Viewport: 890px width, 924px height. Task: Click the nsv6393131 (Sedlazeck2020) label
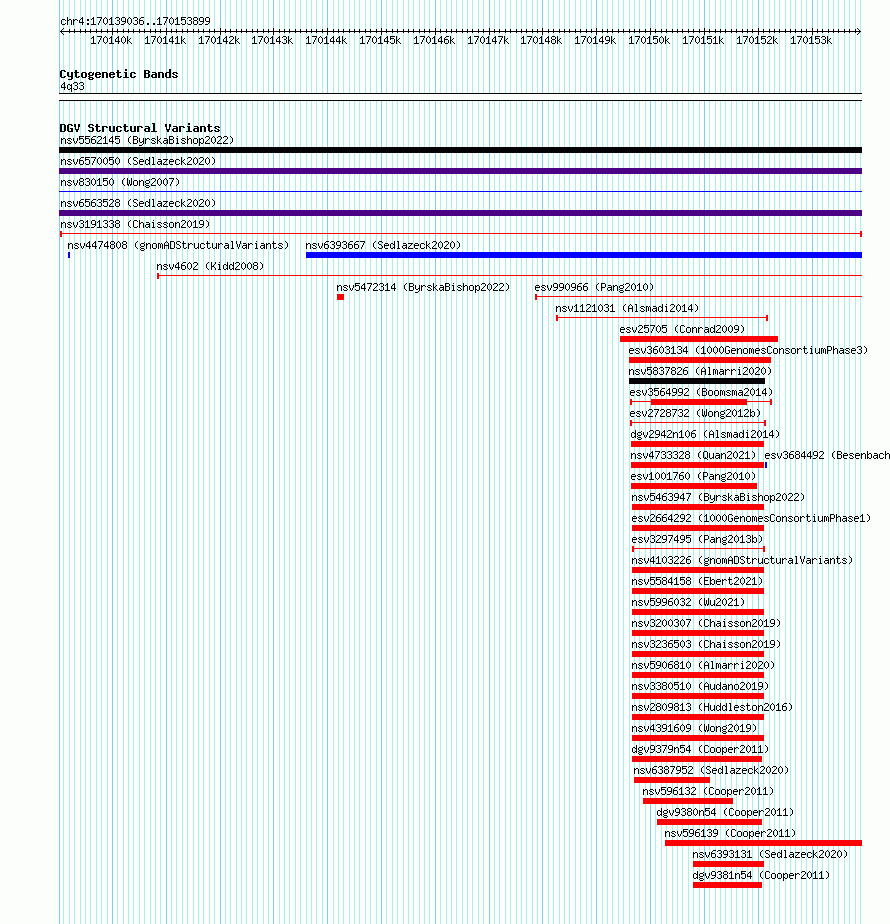[x=770, y=854]
